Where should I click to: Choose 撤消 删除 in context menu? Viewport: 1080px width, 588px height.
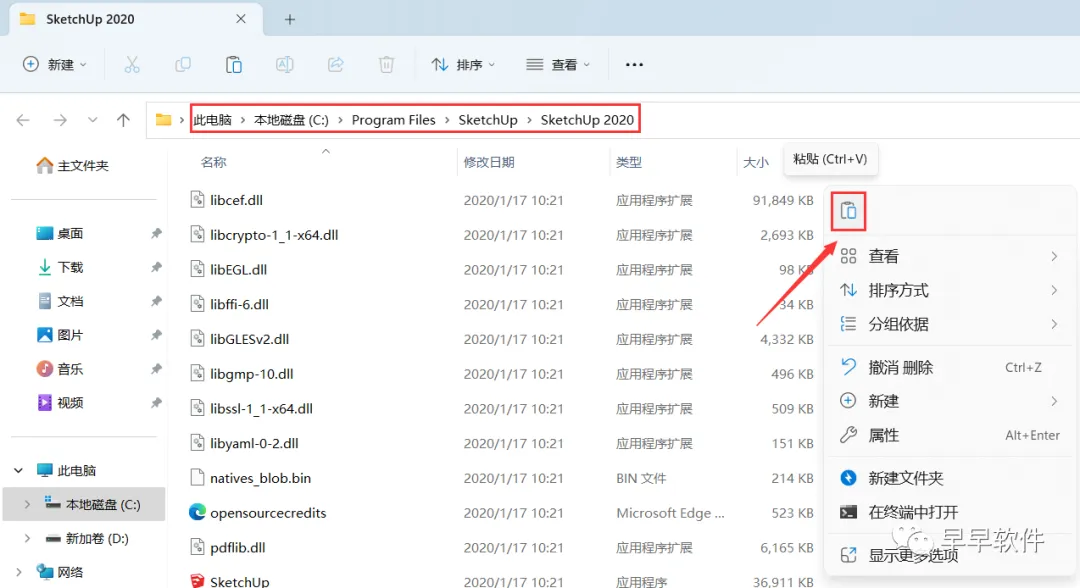(949, 368)
